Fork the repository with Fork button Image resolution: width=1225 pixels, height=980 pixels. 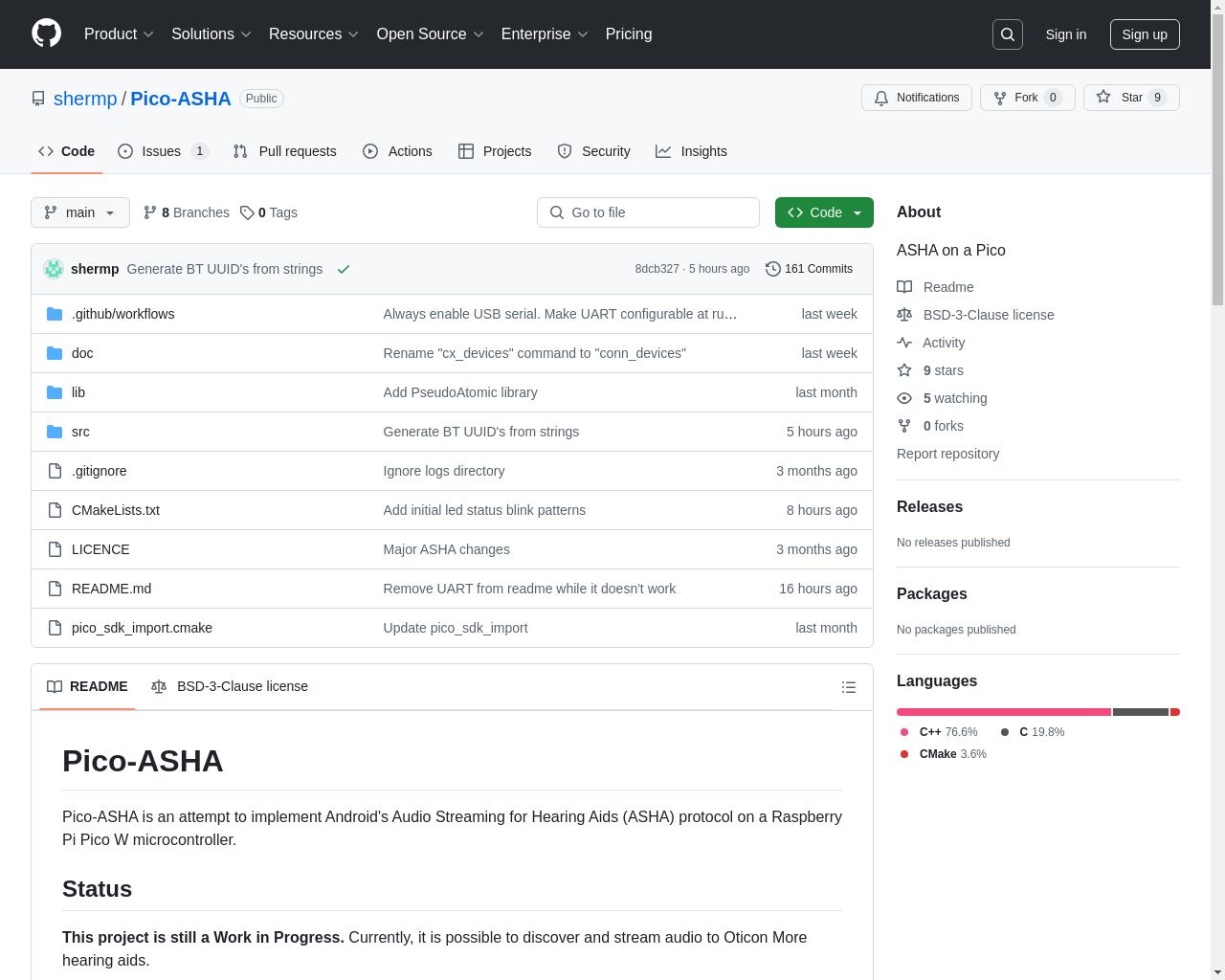pyautogui.click(x=1027, y=98)
